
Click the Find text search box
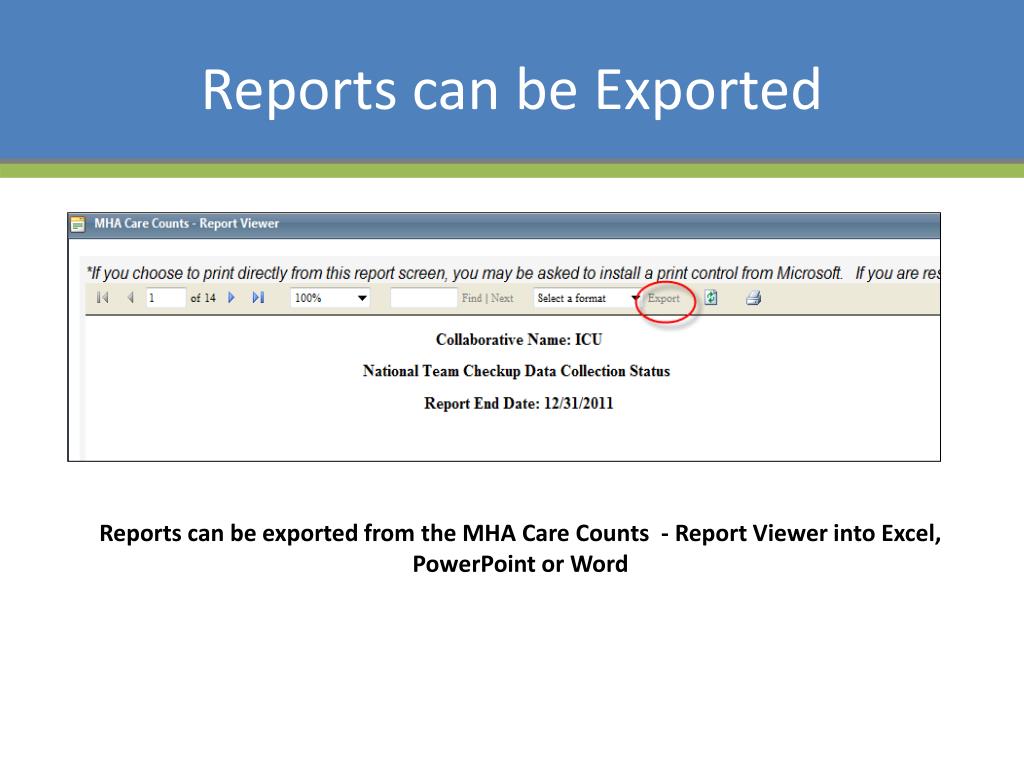pyautogui.click(x=423, y=298)
